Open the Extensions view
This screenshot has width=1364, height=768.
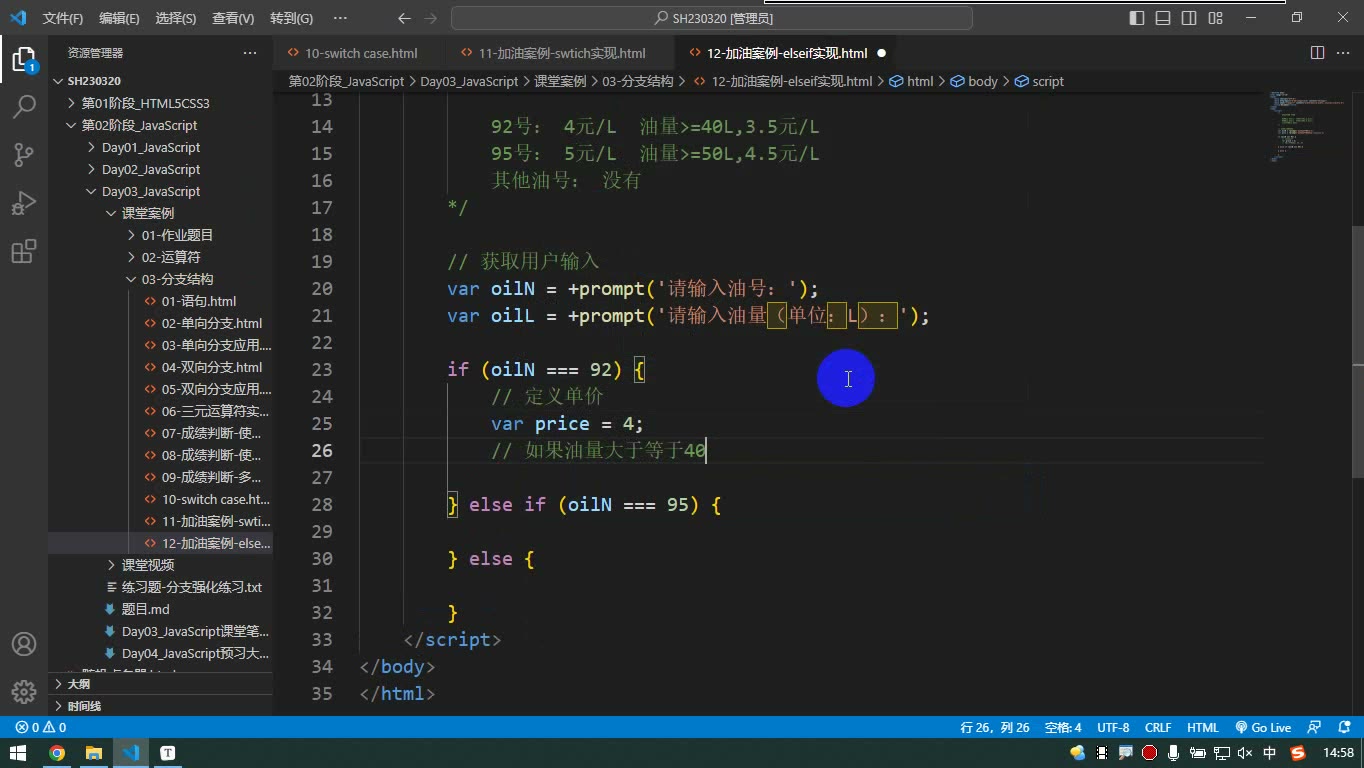coord(24,251)
